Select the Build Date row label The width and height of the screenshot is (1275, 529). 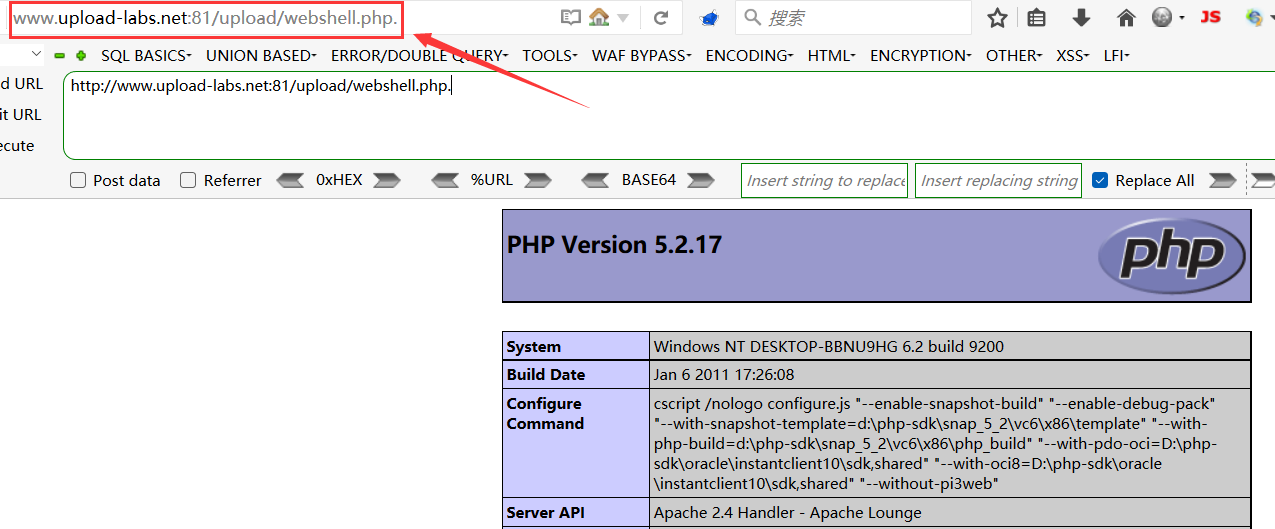pyautogui.click(x=546, y=375)
